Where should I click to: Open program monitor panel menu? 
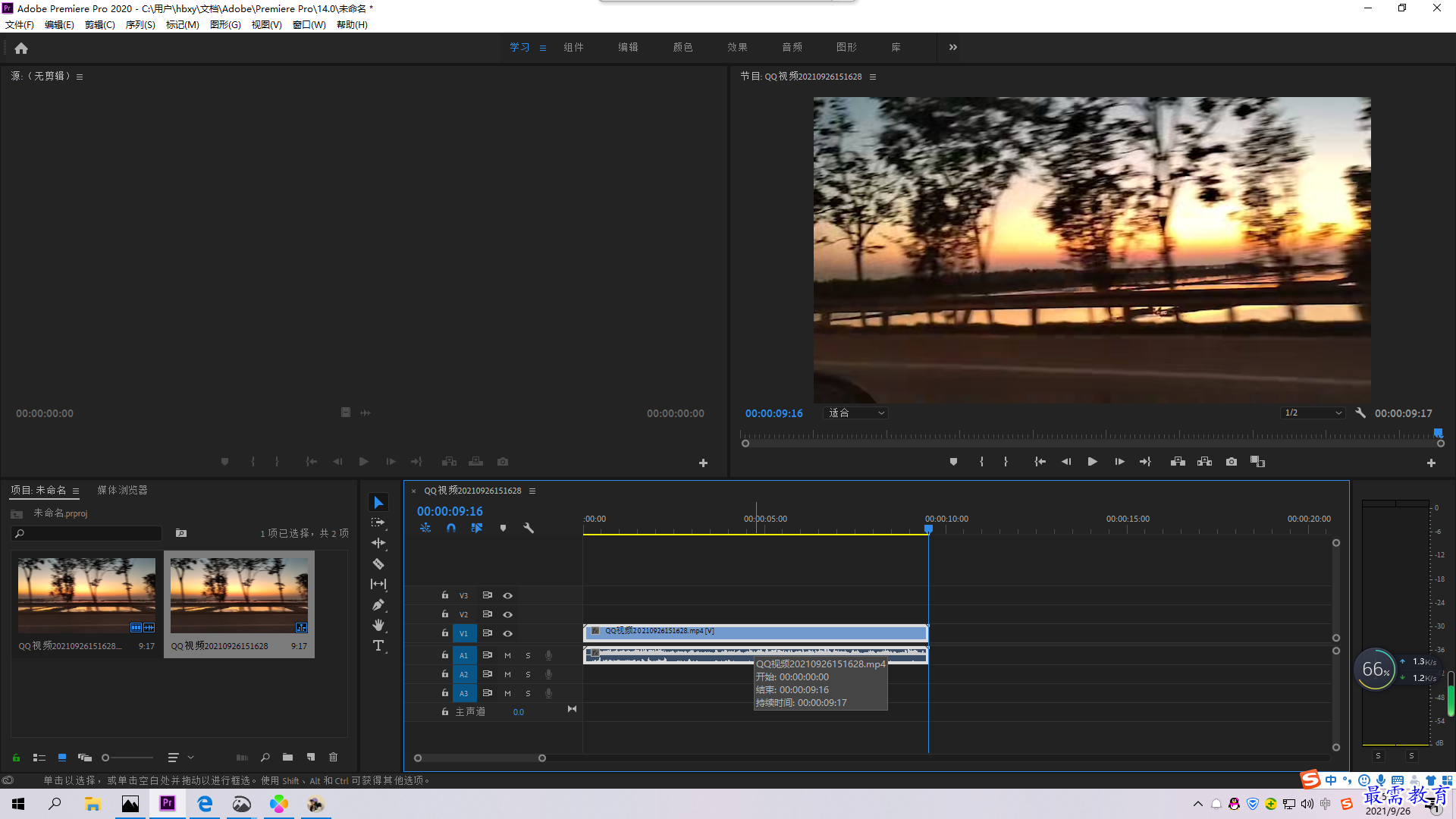(873, 77)
